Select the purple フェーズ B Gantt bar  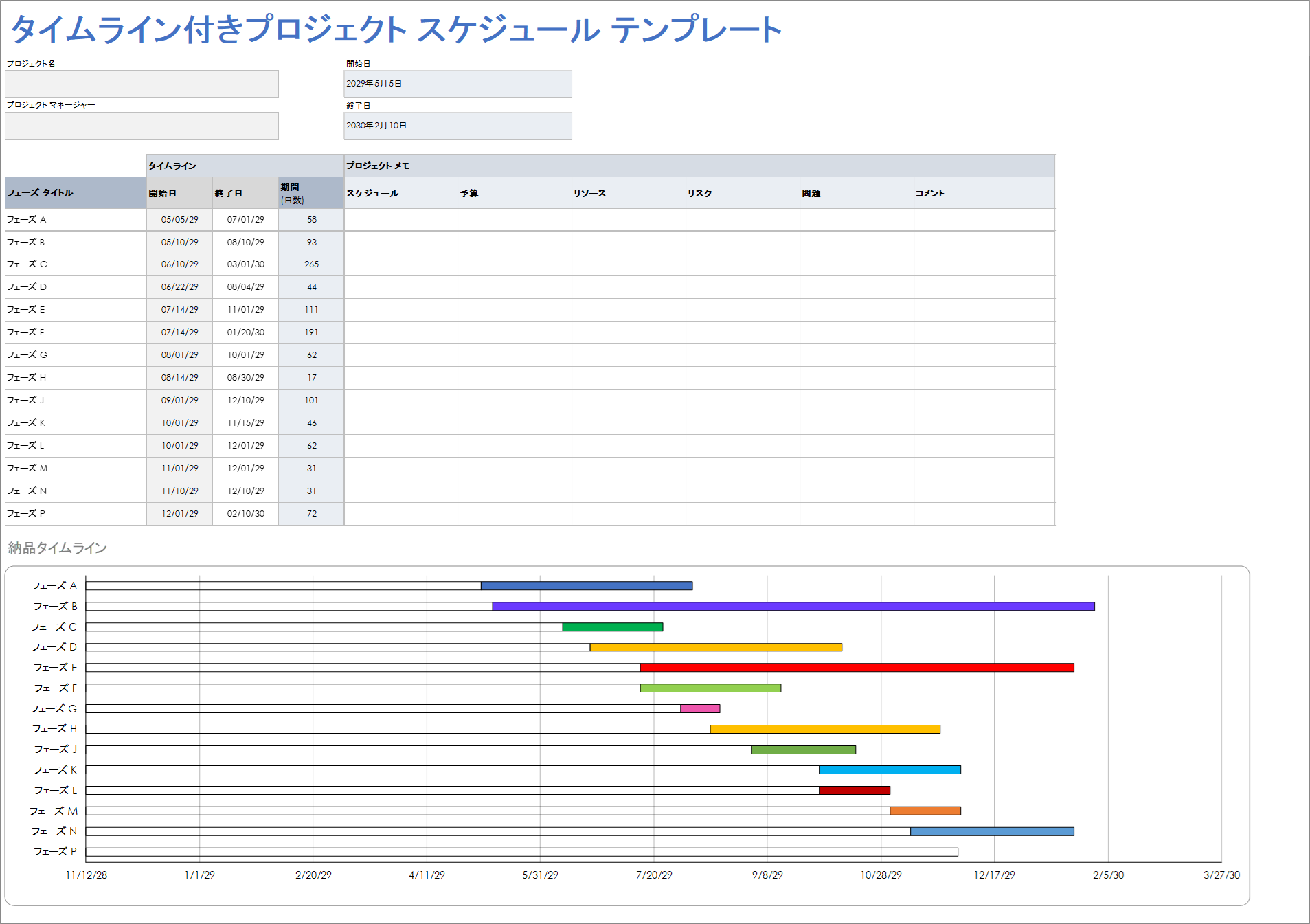coord(793,607)
